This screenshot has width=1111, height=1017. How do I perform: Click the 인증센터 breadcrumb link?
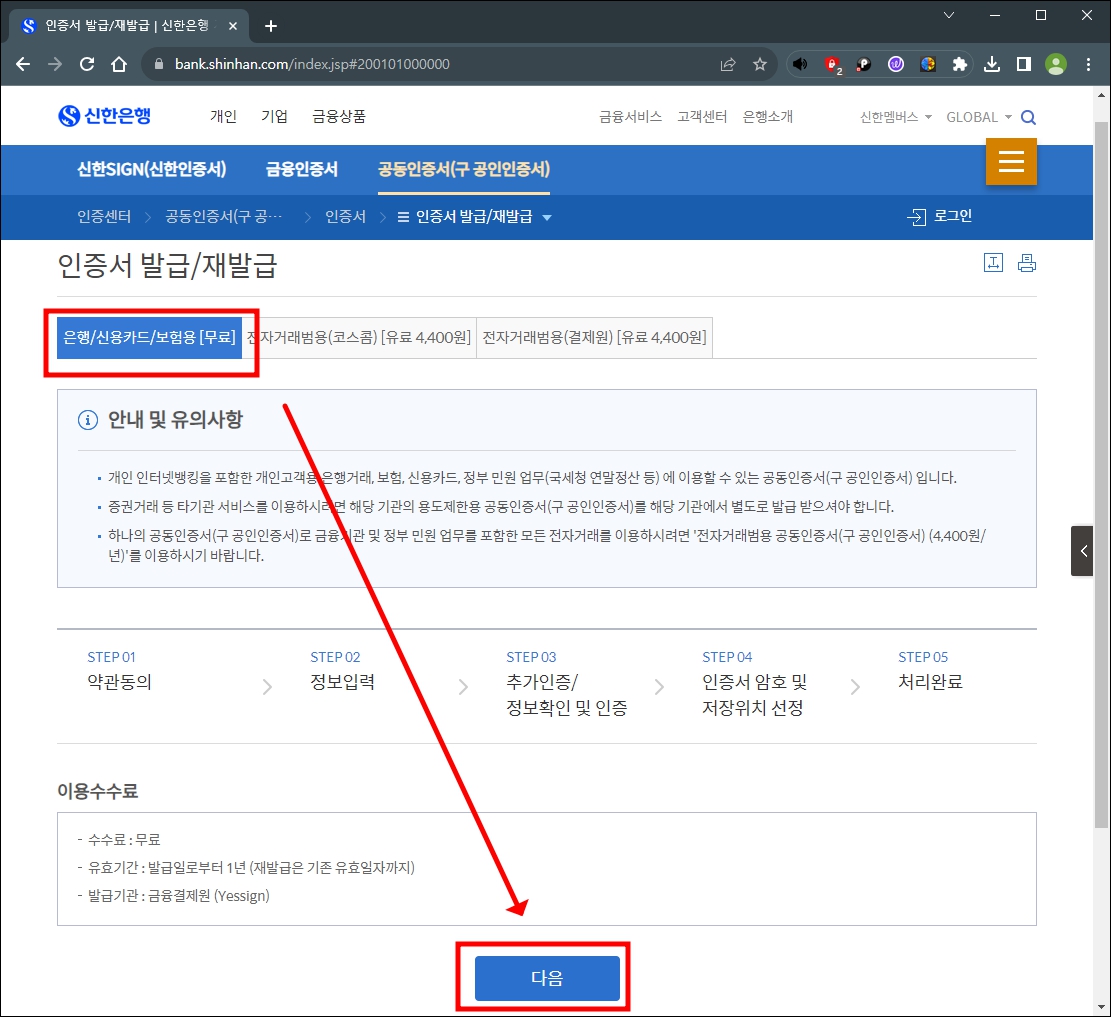(x=104, y=217)
